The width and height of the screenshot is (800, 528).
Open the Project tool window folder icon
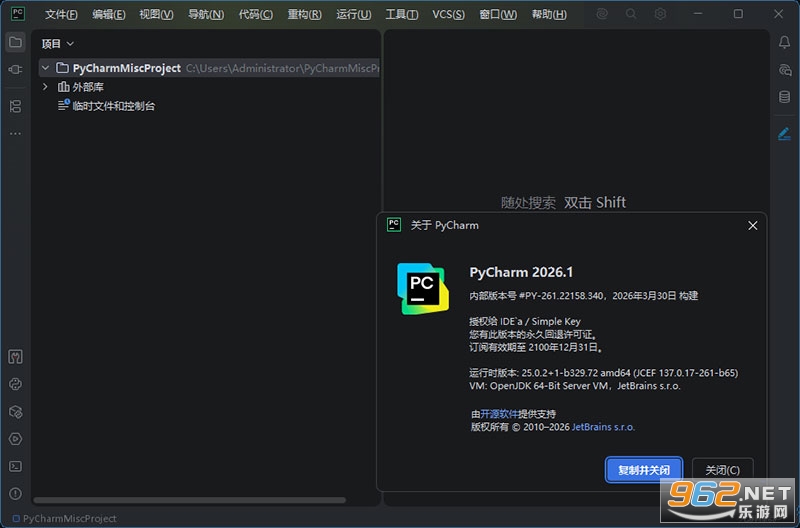tap(15, 42)
